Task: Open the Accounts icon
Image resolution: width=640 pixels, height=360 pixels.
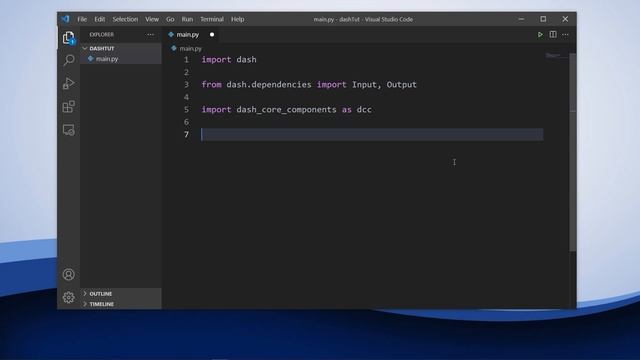Action: pyautogui.click(x=69, y=274)
